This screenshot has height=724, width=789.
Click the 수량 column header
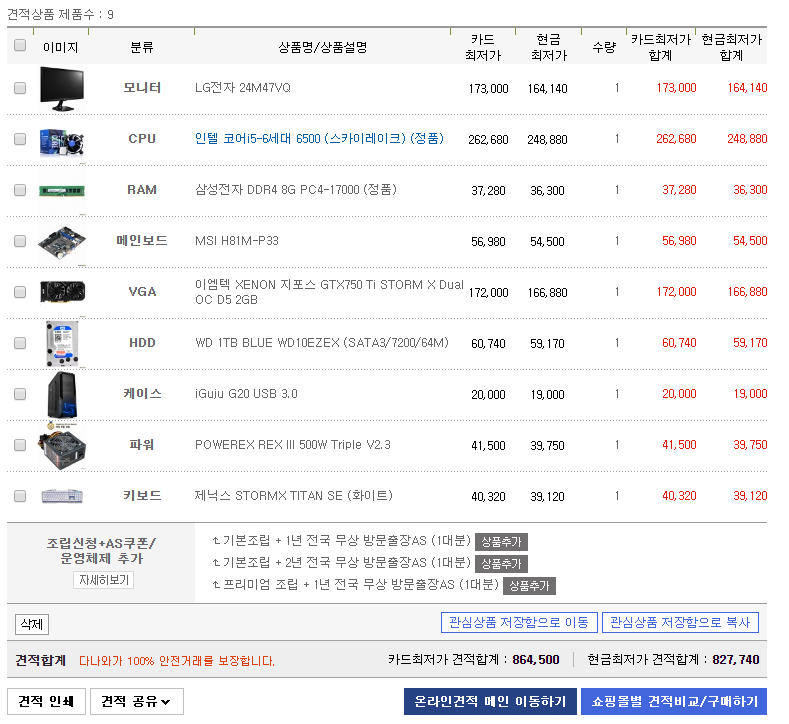click(x=604, y=47)
